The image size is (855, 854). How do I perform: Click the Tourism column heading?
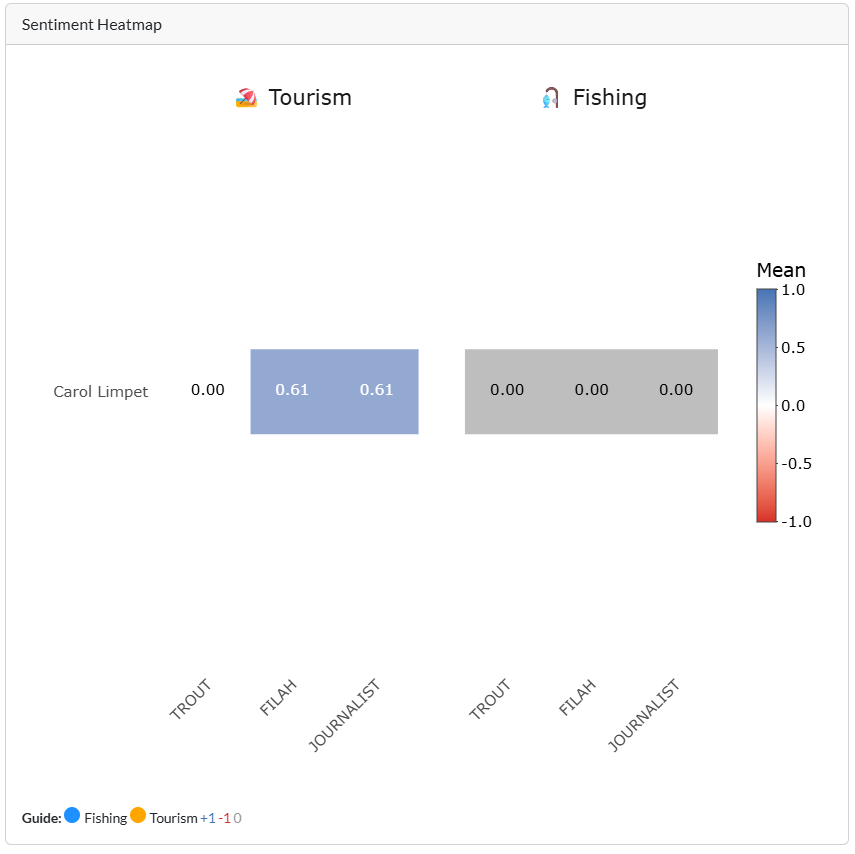[x=310, y=98]
